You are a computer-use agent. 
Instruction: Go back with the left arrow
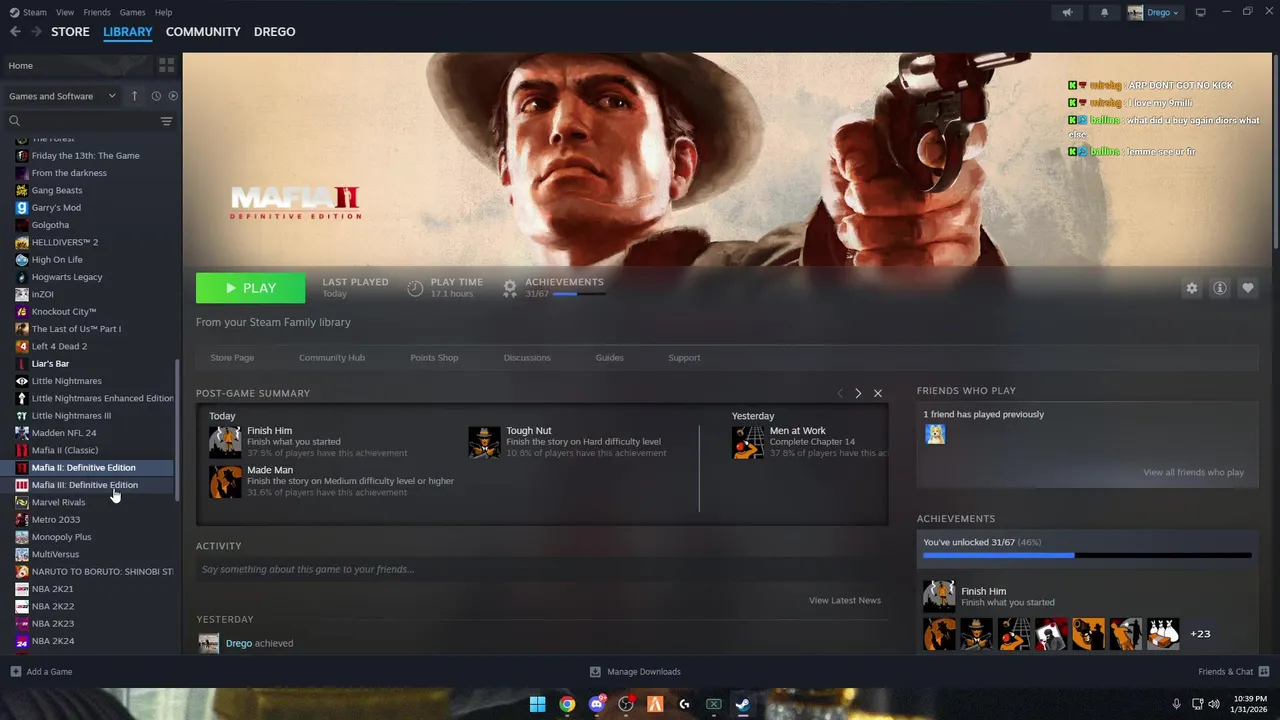pos(15,32)
